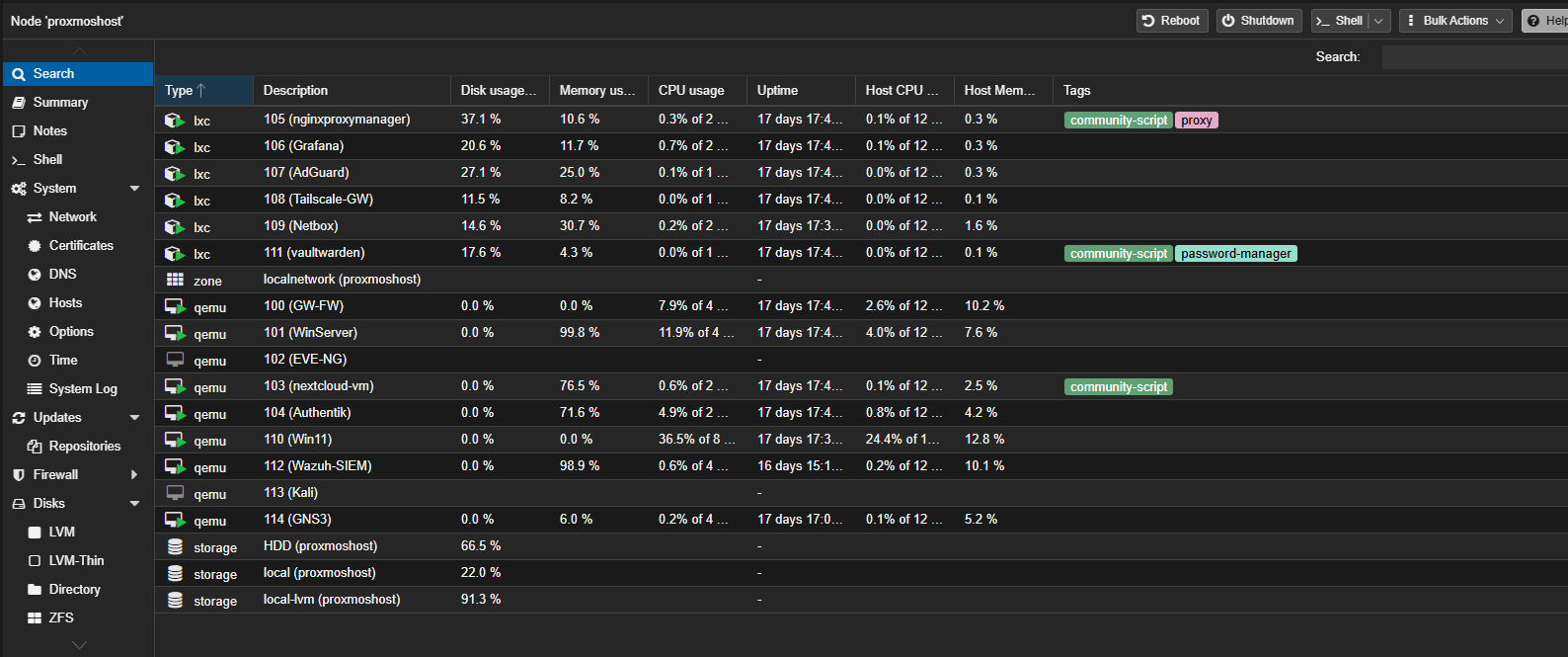Screen dimensions: 1568x657
Task: Sort by the Uptime column header
Action: (x=801, y=90)
